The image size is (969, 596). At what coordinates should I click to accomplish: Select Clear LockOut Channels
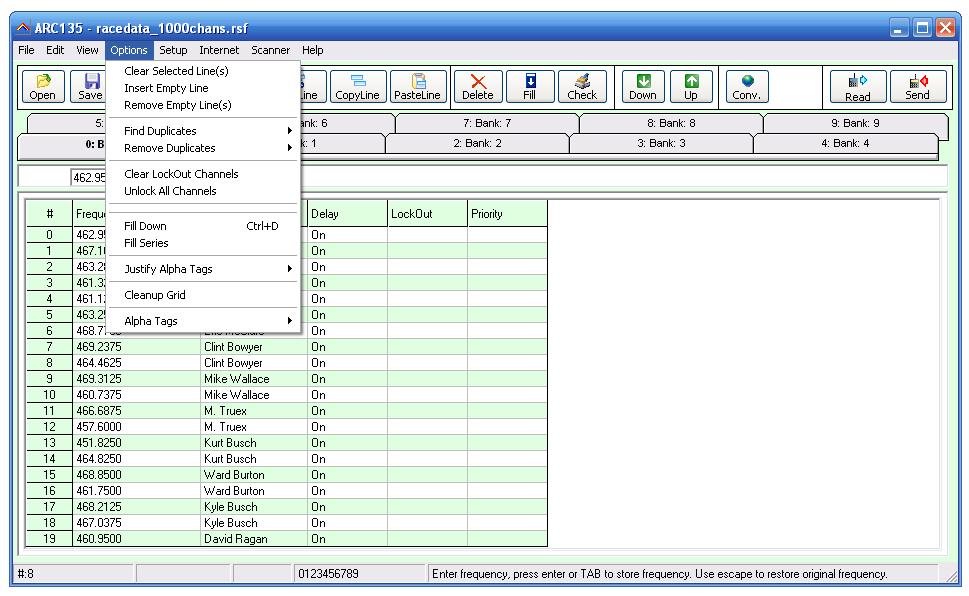[204, 174]
